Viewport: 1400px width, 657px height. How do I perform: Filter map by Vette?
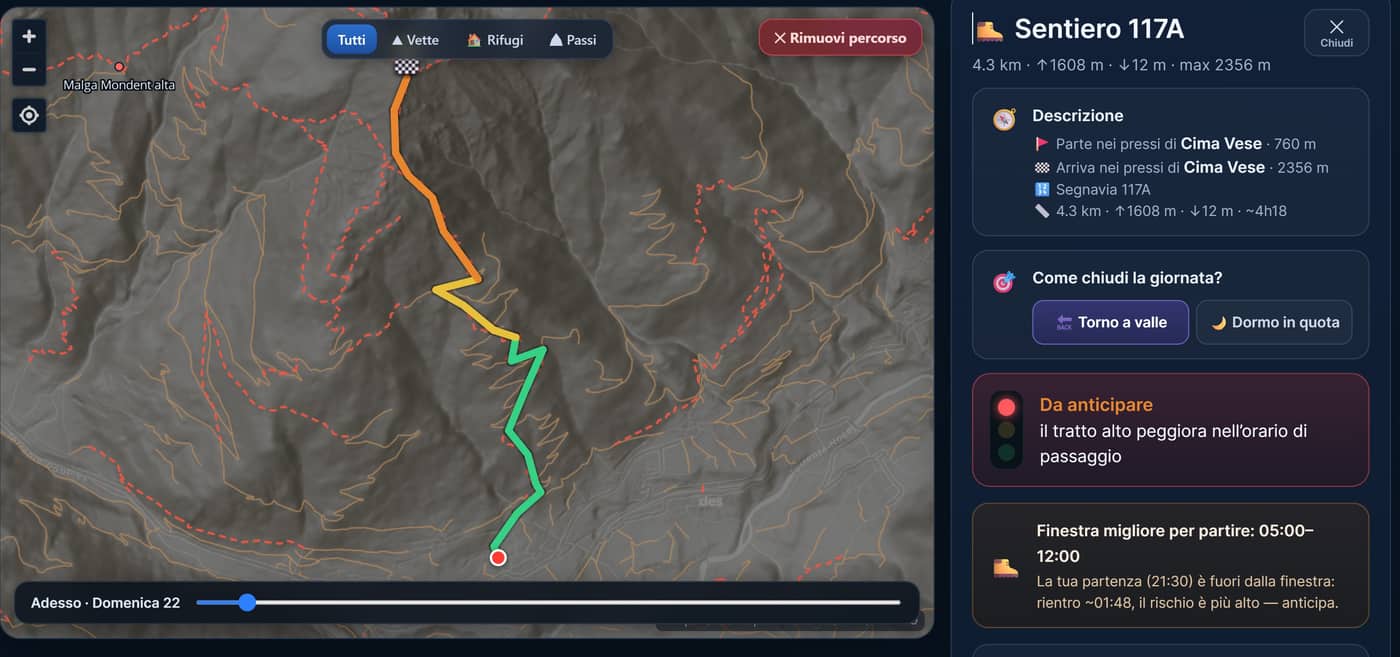coord(415,40)
